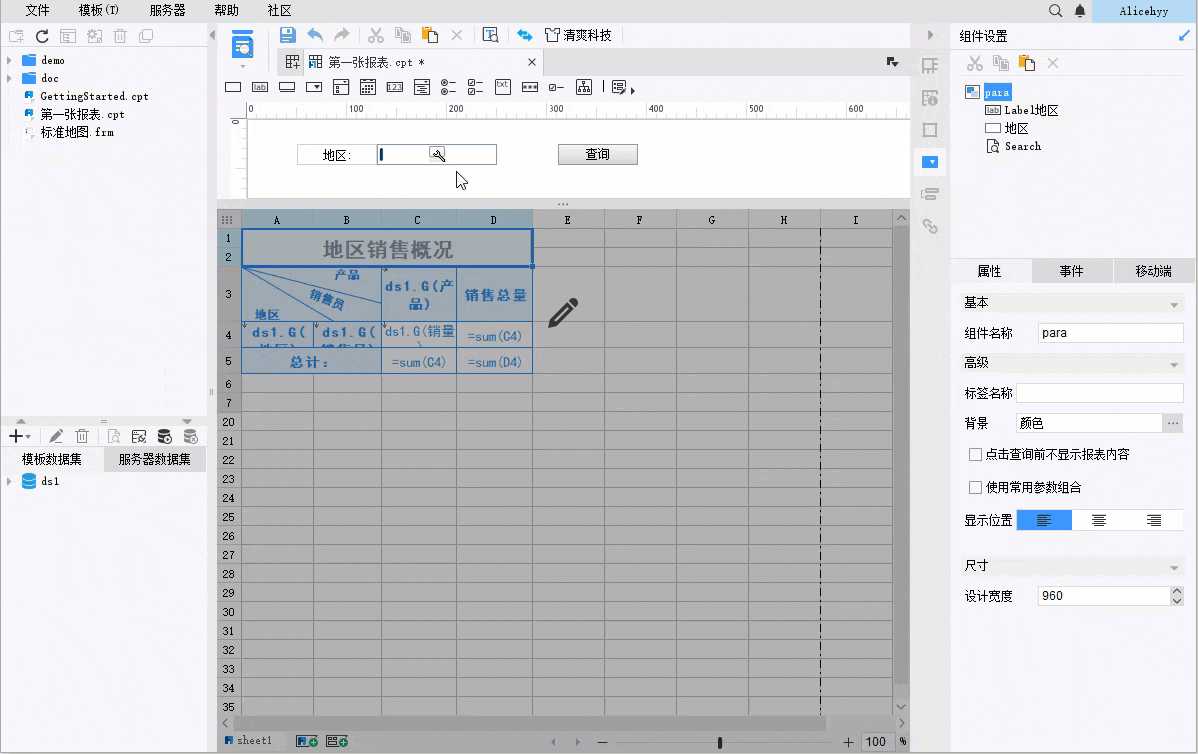Enable '点击查询前不显示报表内容' checkbox
The width and height of the screenshot is (1198, 754).
pyautogui.click(x=975, y=455)
